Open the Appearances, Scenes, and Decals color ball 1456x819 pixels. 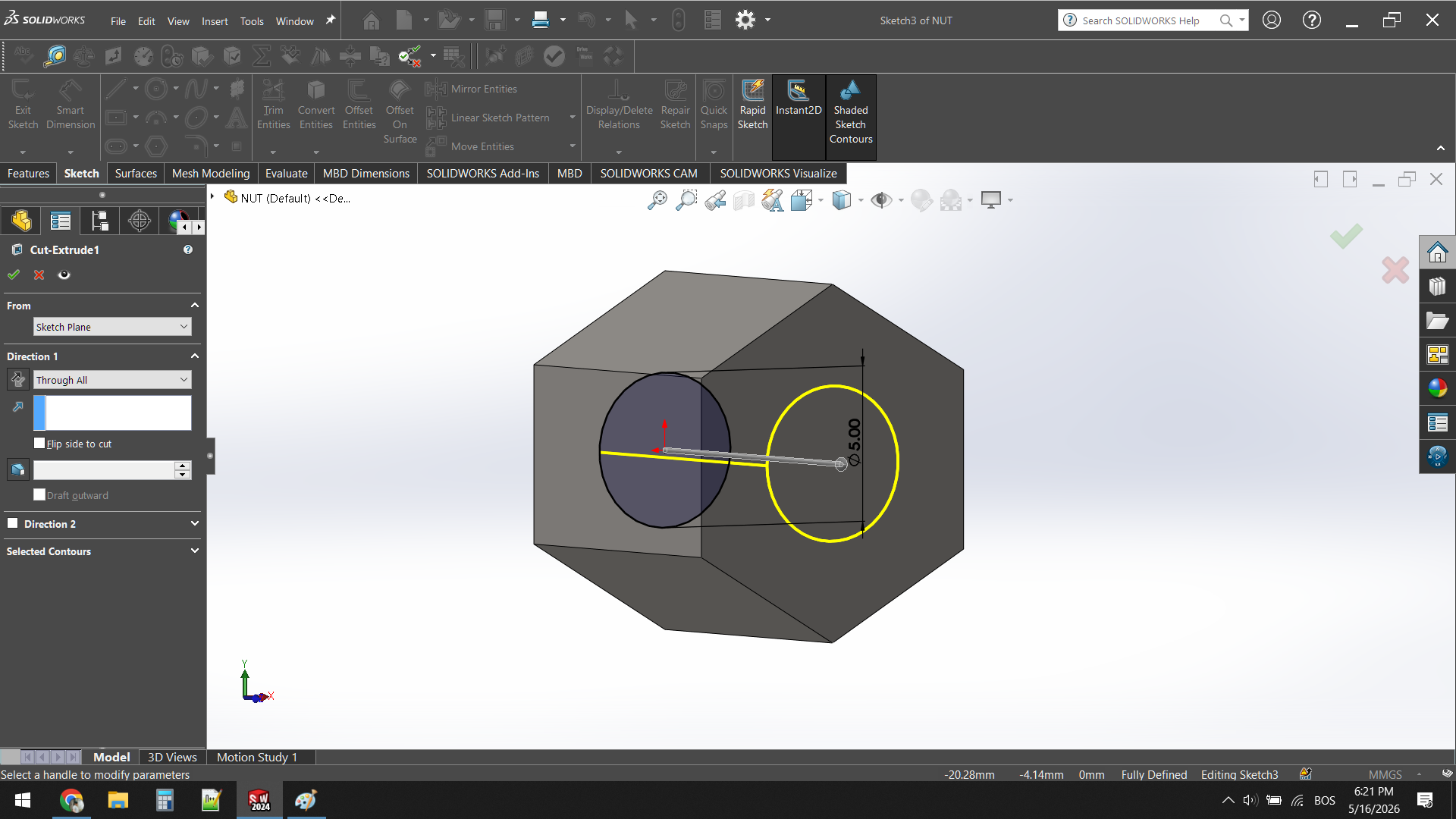point(1438,388)
